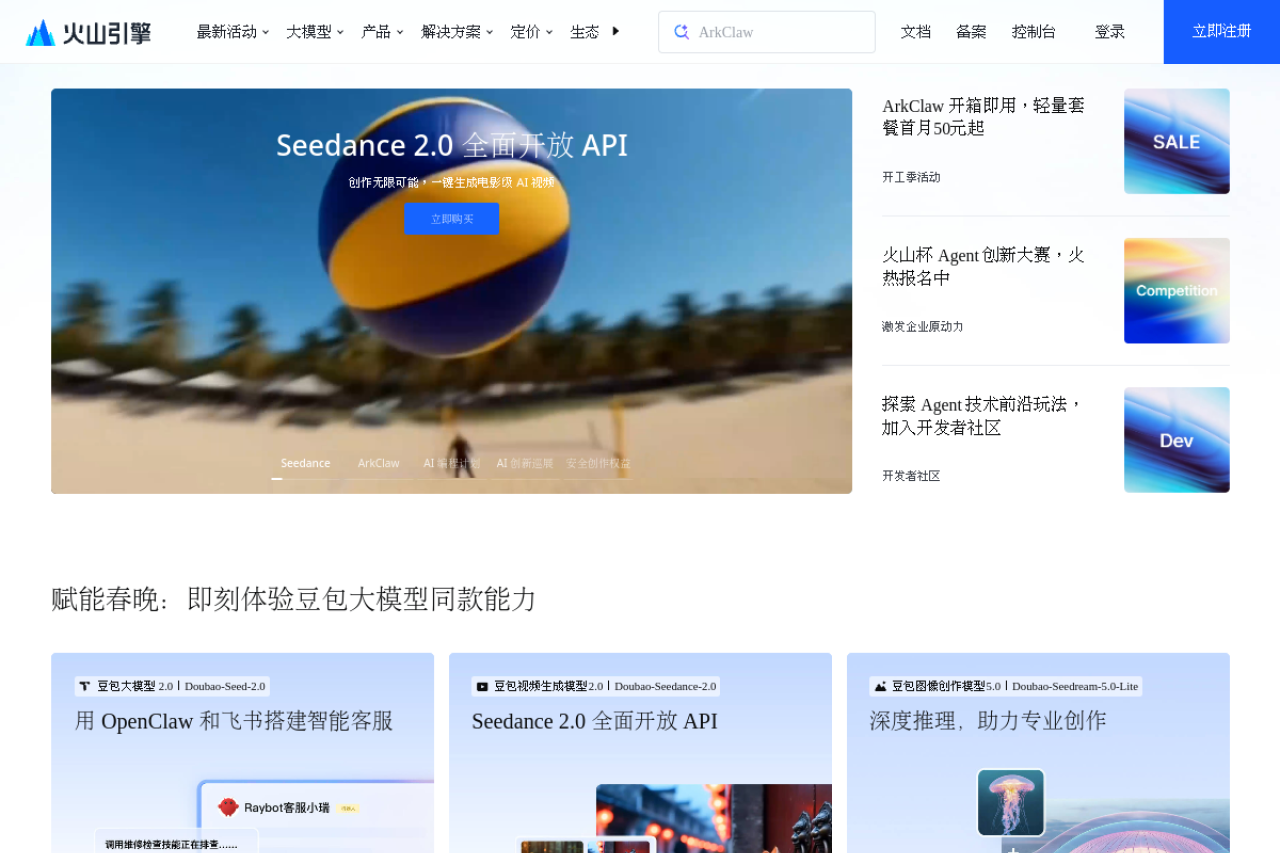This screenshot has height=853, width=1280.
Task: Click the 火山引擎 logo
Action: point(88,32)
